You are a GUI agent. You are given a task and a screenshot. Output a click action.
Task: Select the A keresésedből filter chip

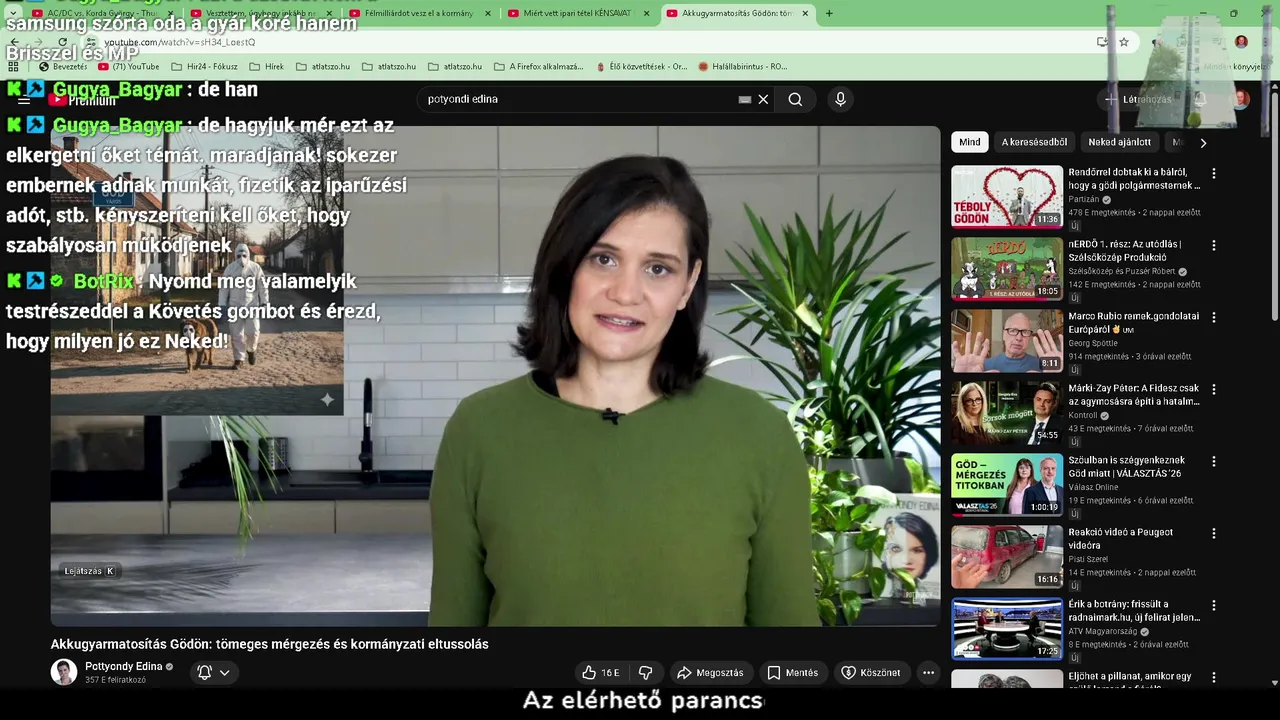[x=1034, y=142]
